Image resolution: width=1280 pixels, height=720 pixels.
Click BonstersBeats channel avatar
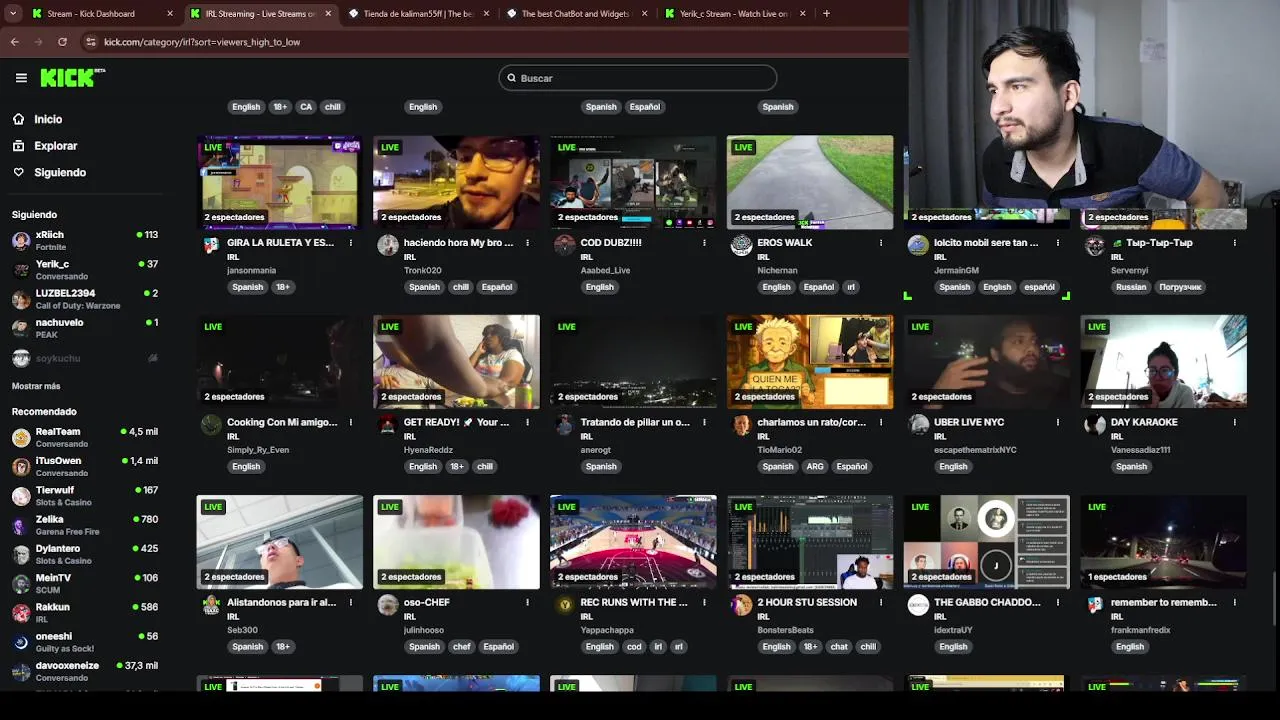tap(741, 605)
